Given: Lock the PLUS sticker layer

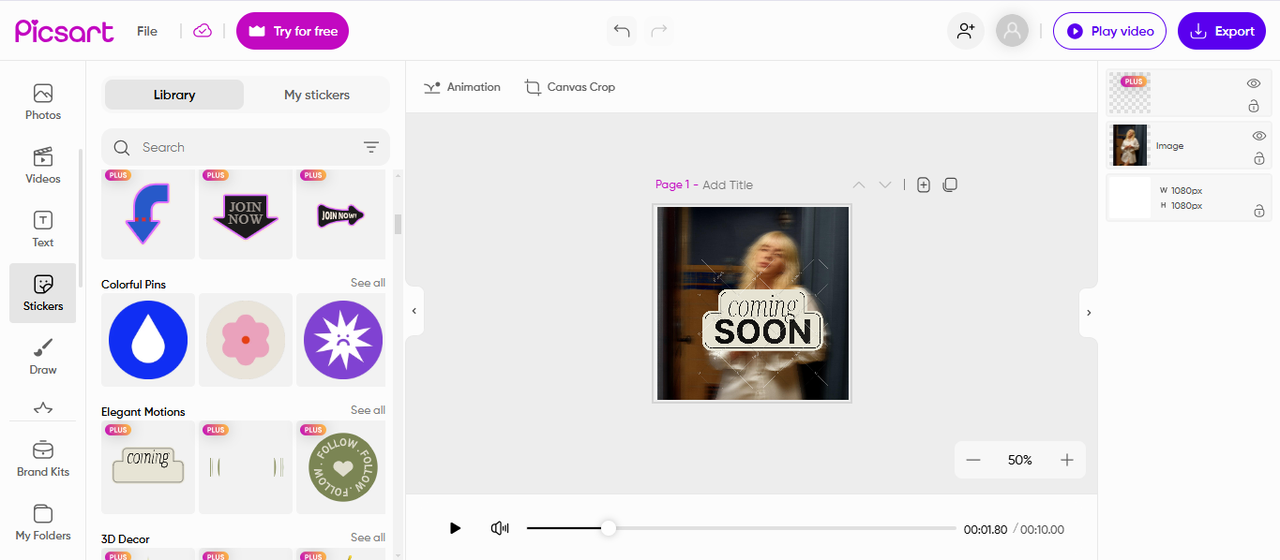Looking at the screenshot, I should point(1253,106).
